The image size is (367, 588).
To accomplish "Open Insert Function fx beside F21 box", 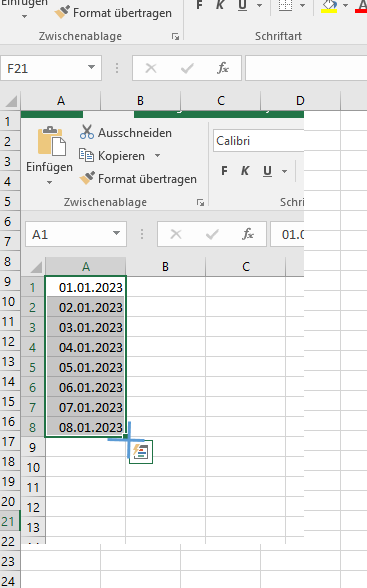I will pyautogui.click(x=223, y=68).
